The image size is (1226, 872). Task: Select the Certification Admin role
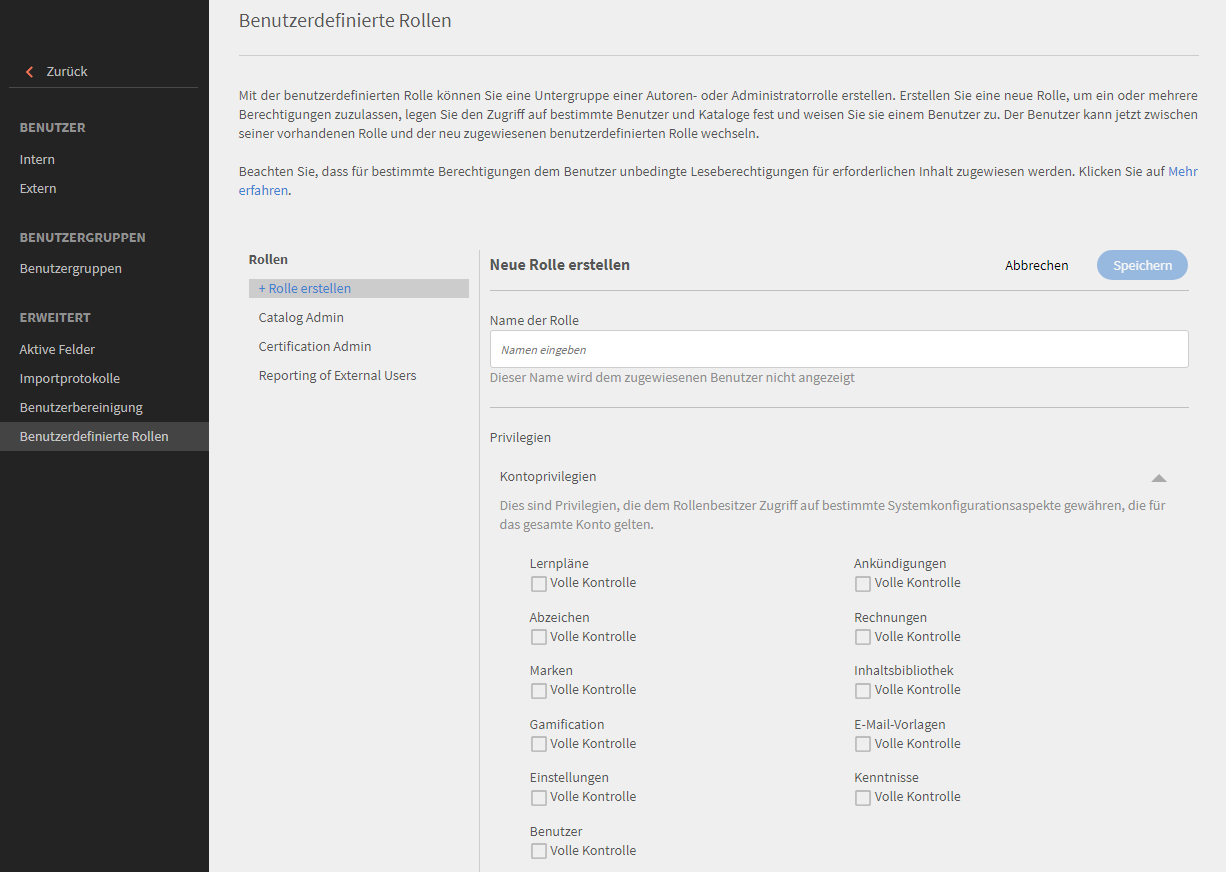coord(315,347)
